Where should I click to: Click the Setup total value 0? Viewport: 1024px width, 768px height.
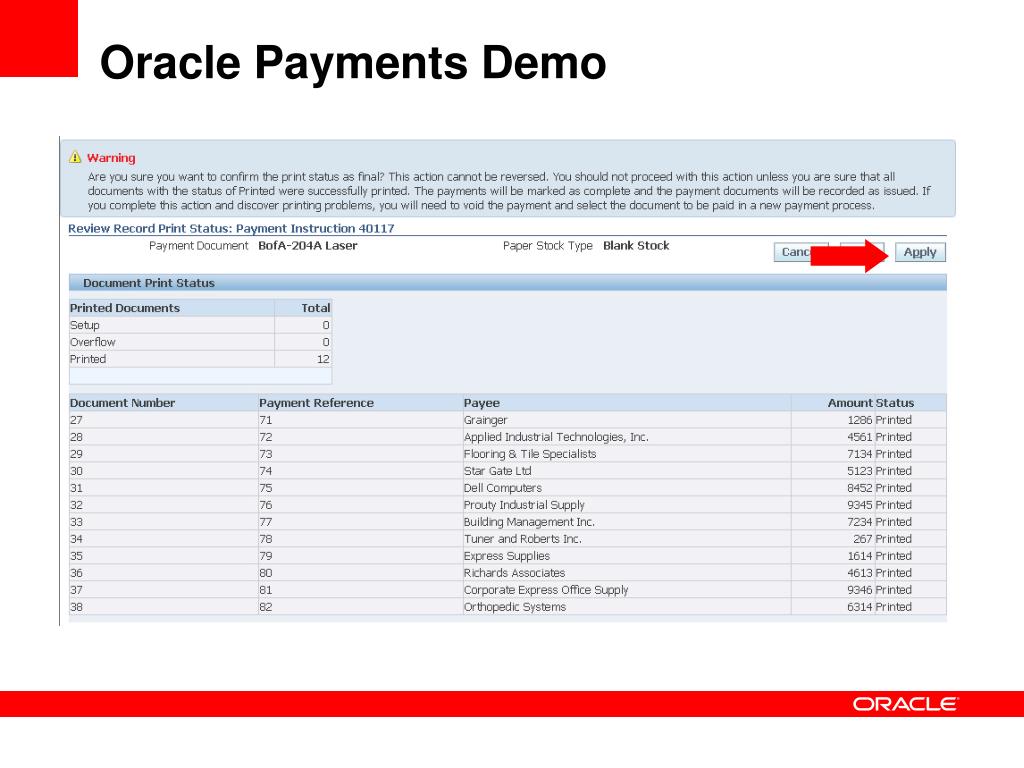coord(326,325)
